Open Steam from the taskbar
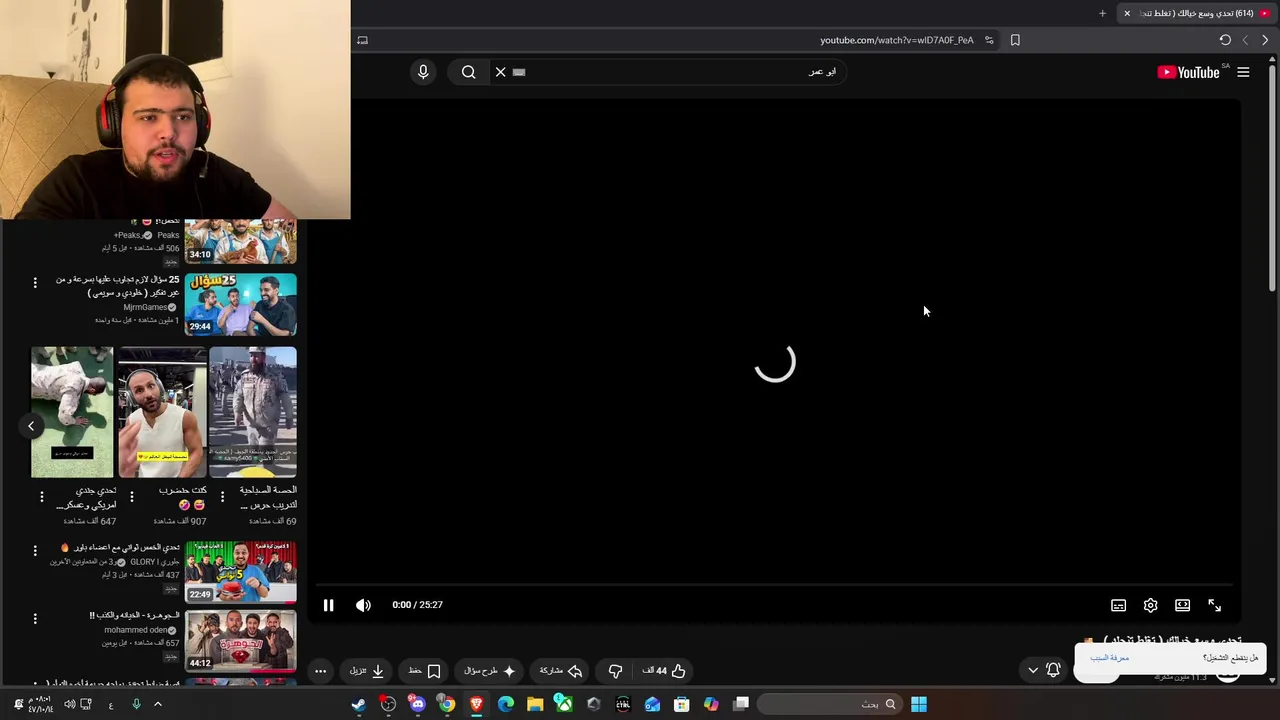Screen dimensions: 1280x720 pyautogui.click(x=358, y=704)
